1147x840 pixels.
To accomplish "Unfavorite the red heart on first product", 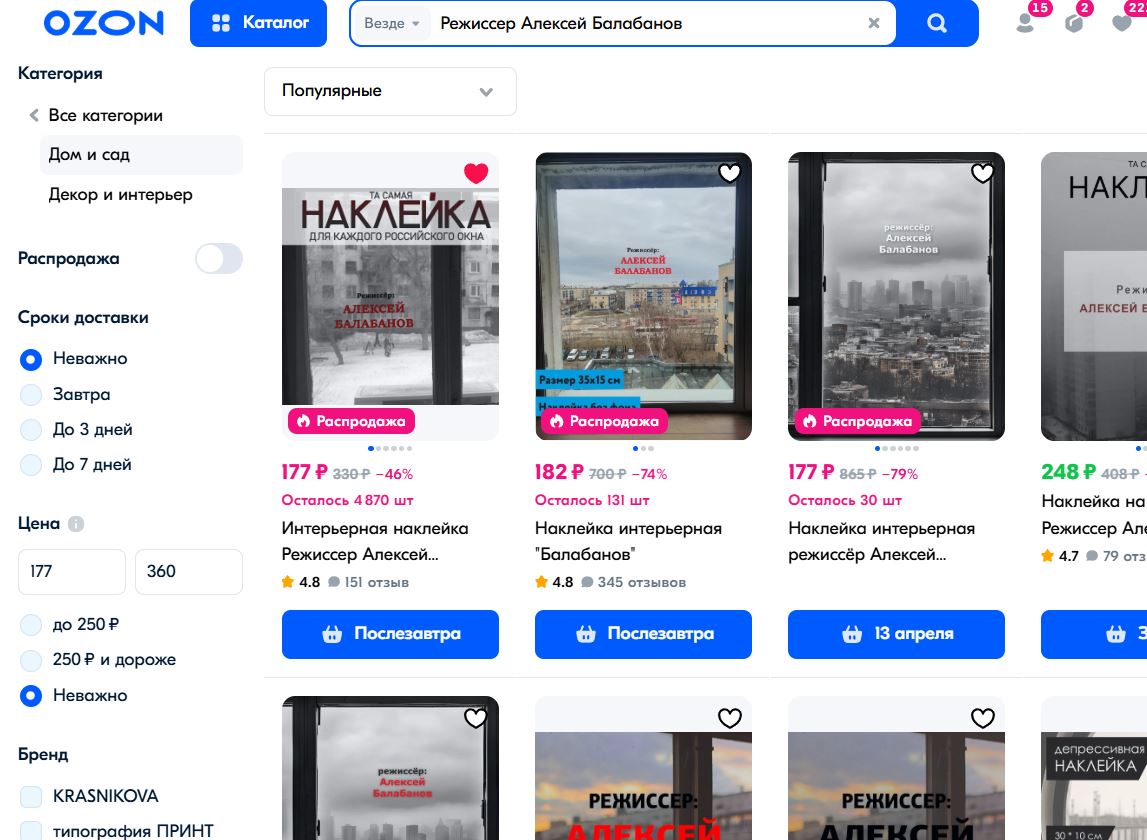I will (475, 173).
